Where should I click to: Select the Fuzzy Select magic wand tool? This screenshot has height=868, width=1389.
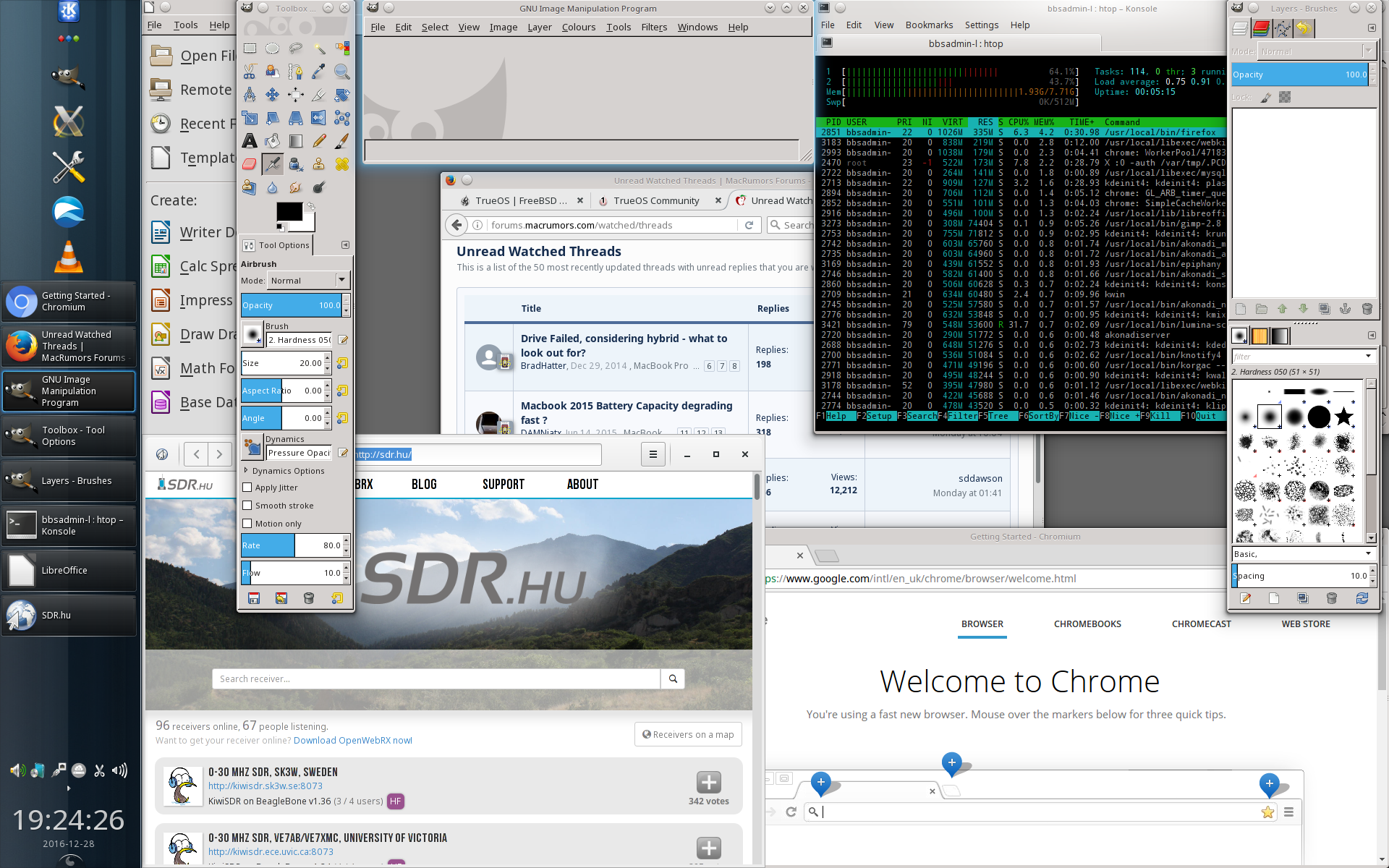point(319,48)
